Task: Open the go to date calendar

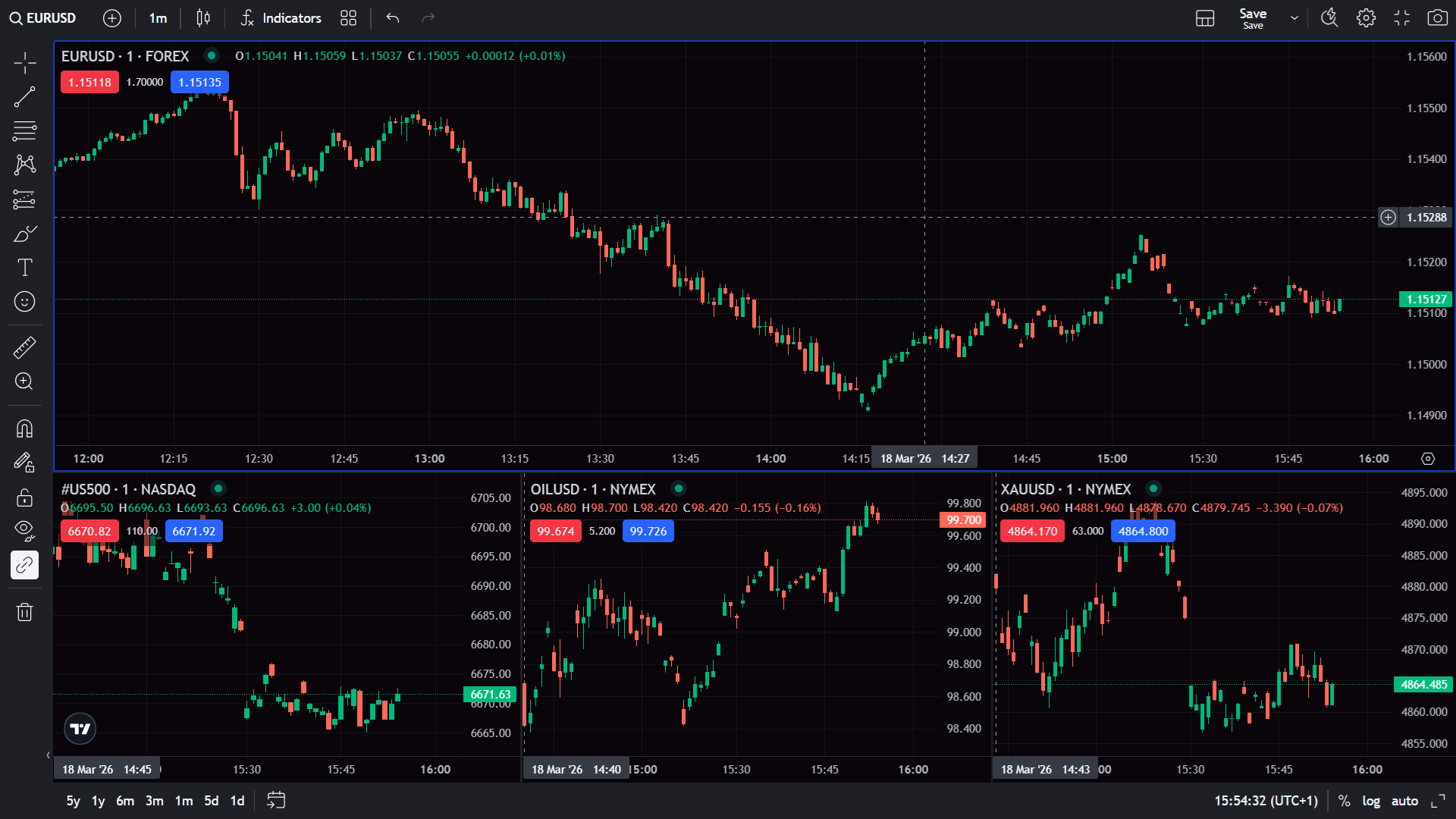Action: tap(276, 801)
